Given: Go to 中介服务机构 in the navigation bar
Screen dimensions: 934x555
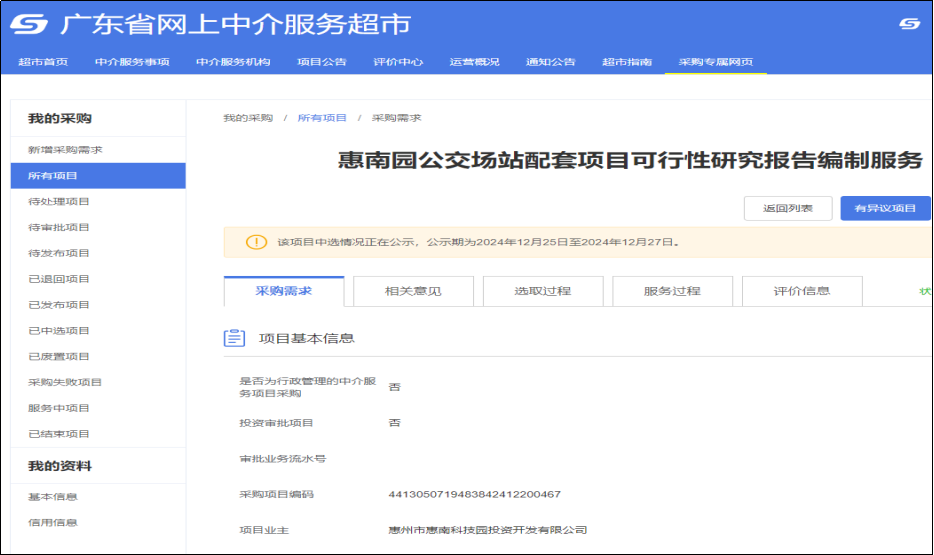Looking at the screenshot, I should (233, 62).
